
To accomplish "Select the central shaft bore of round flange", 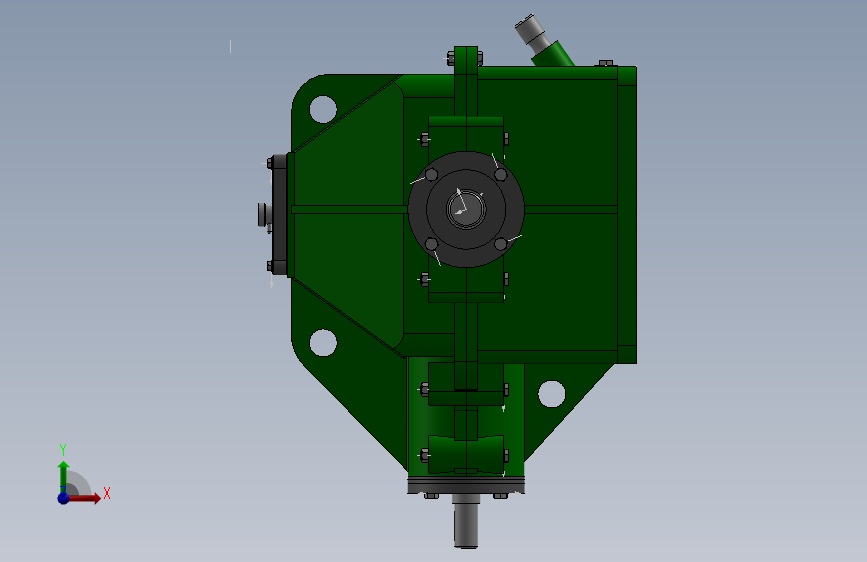I will pyautogui.click(x=466, y=209).
